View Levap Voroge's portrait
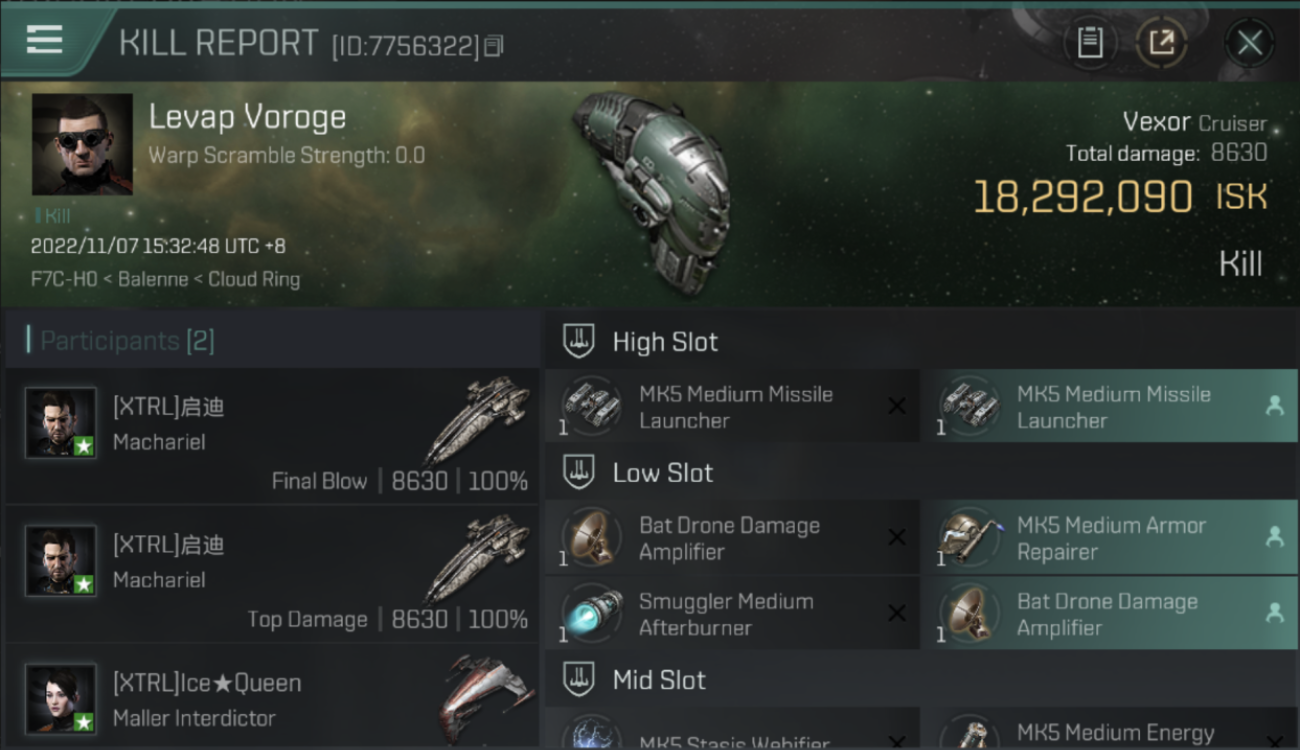 82,144
